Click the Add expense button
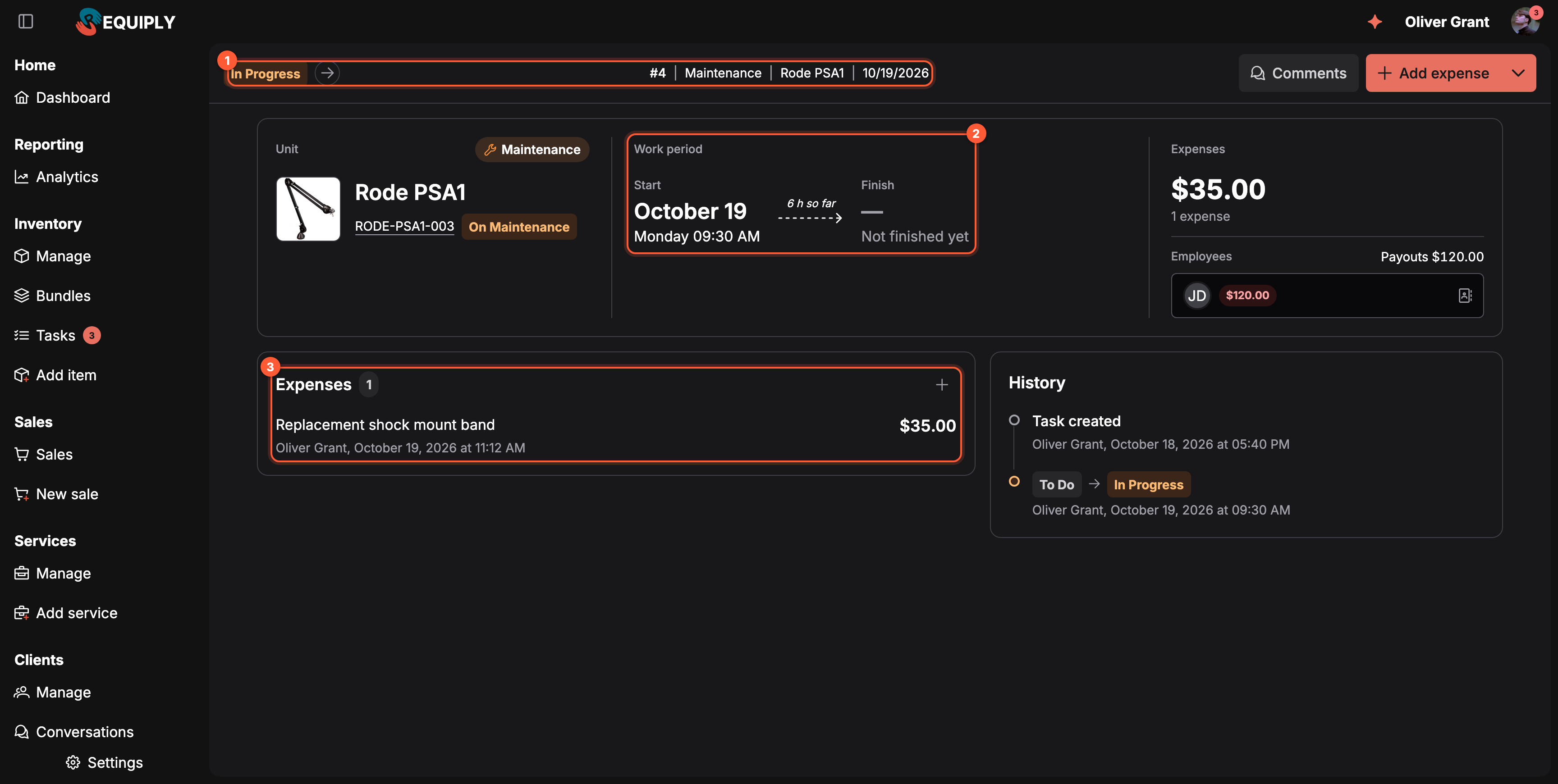Screen dimensions: 1558x784 (x=1434, y=73)
